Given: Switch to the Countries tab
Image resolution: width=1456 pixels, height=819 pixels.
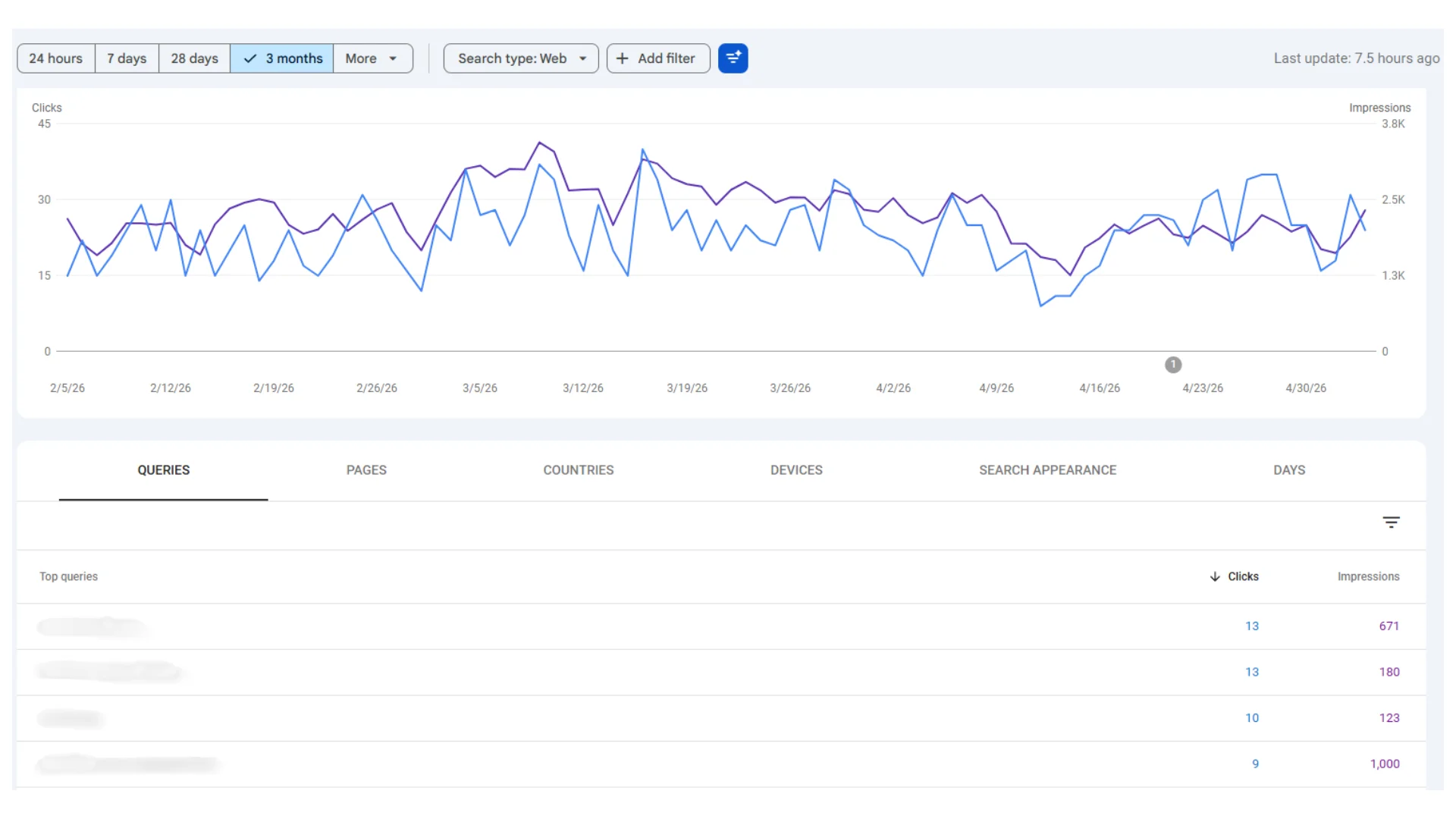Looking at the screenshot, I should click(579, 470).
